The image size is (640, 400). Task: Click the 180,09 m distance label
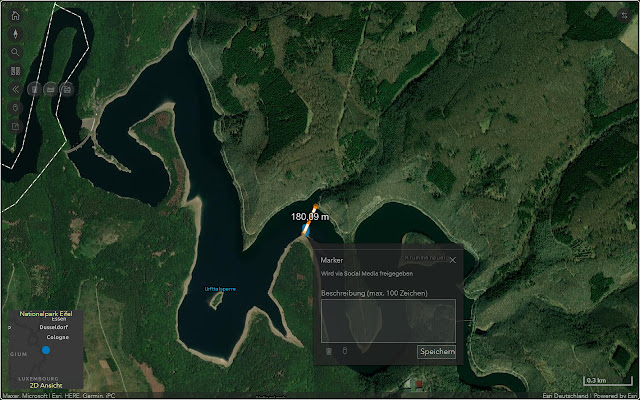[x=310, y=217]
